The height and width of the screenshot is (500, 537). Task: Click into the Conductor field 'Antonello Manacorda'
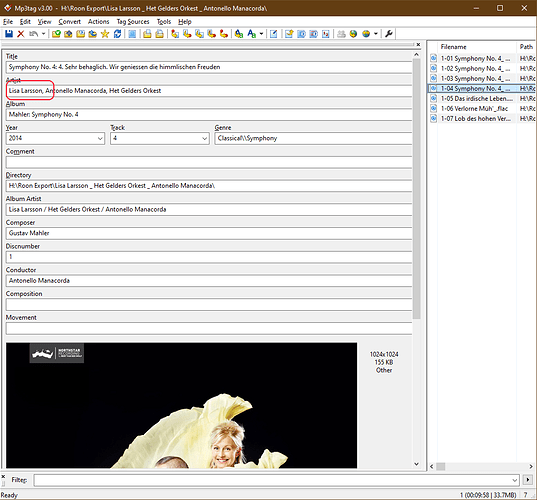[209, 280]
